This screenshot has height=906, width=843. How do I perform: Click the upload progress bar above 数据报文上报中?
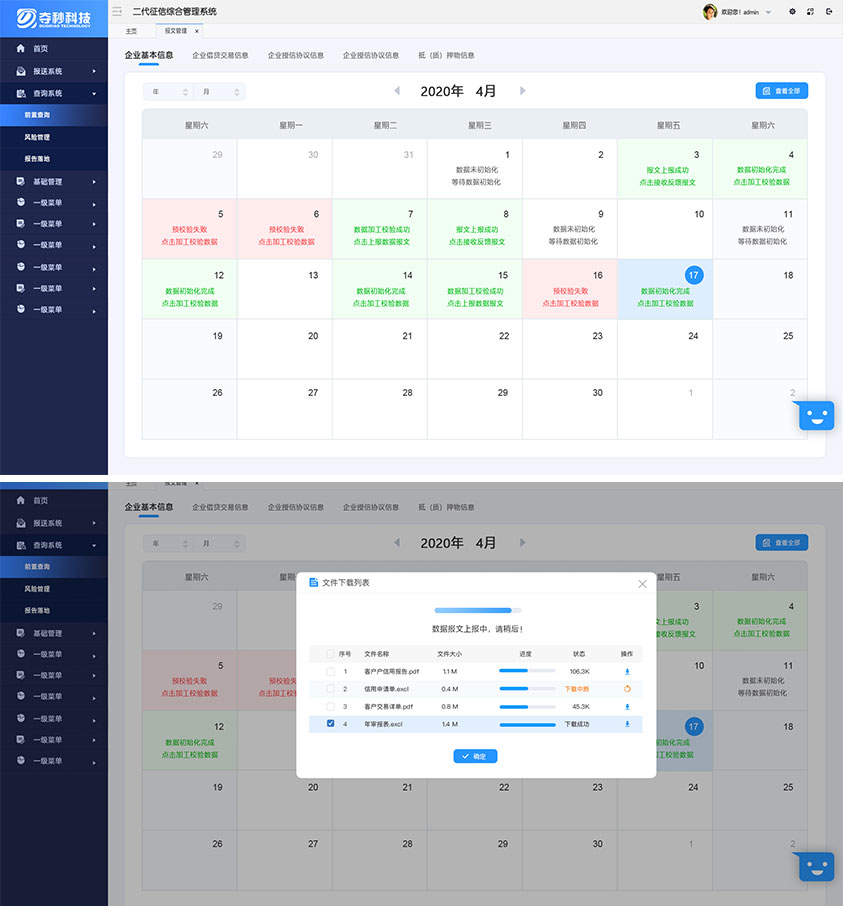[477, 609]
